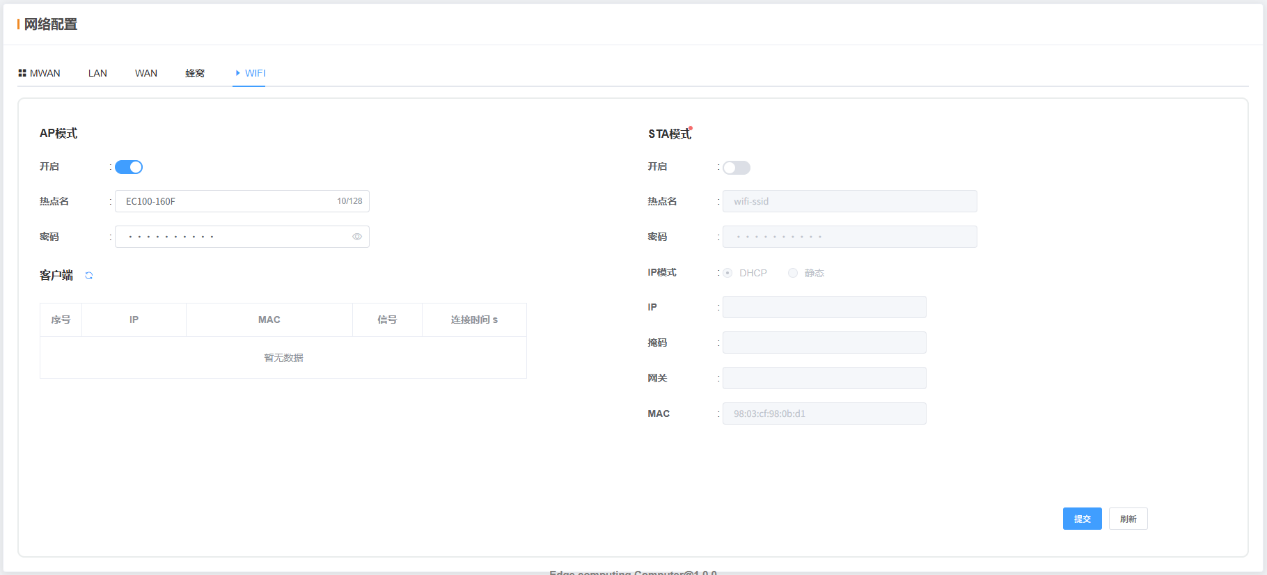Click the MAC column header in client table

(x=269, y=320)
